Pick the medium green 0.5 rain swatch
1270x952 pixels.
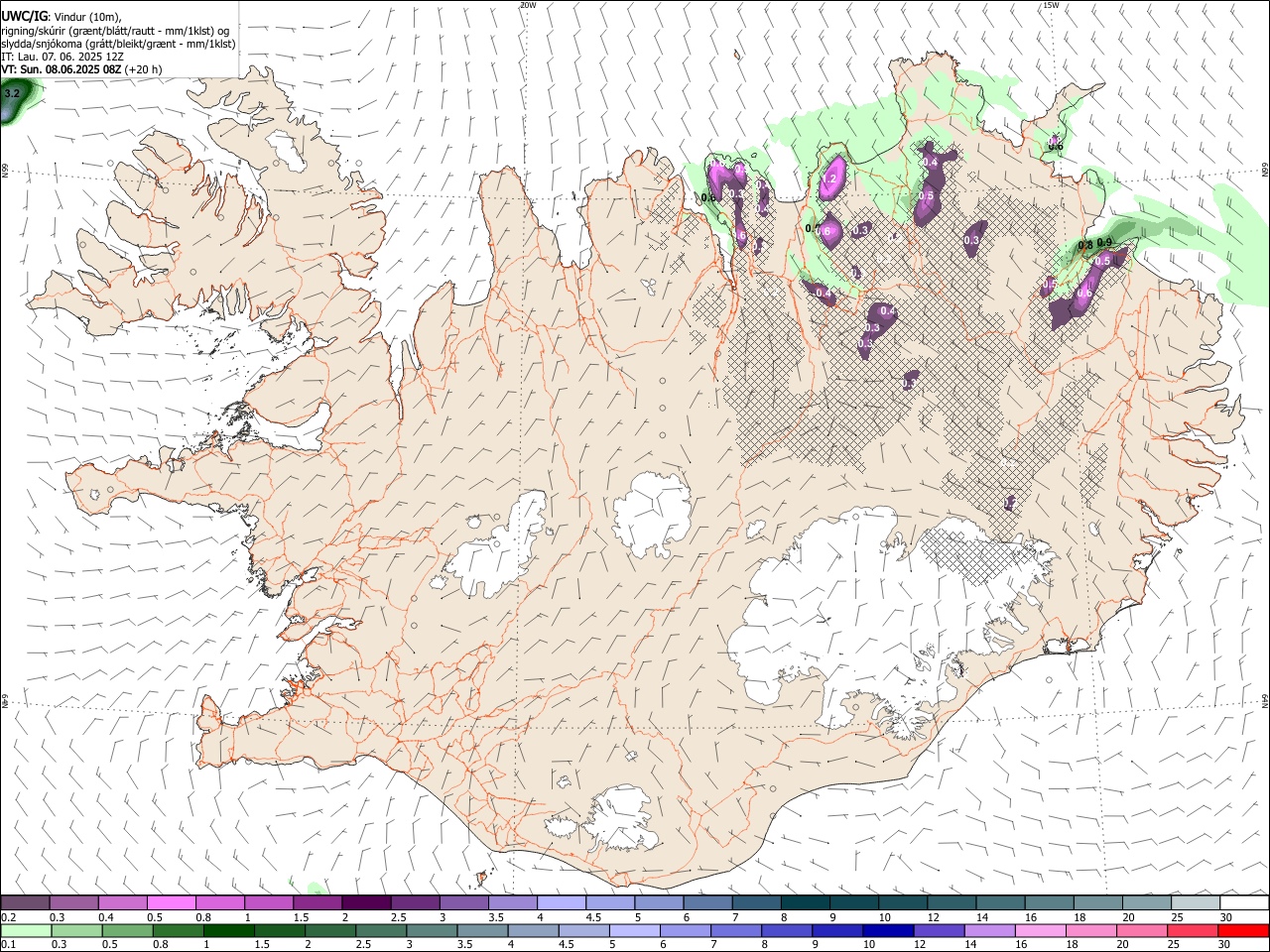coord(127,930)
